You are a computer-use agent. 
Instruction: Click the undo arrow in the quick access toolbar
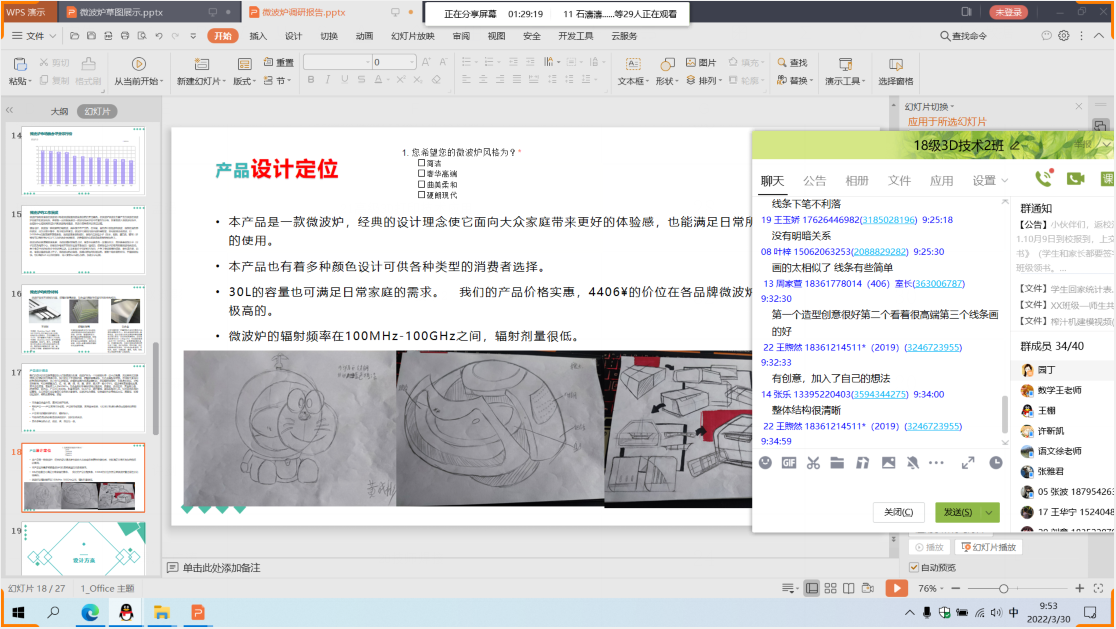pos(159,36)
